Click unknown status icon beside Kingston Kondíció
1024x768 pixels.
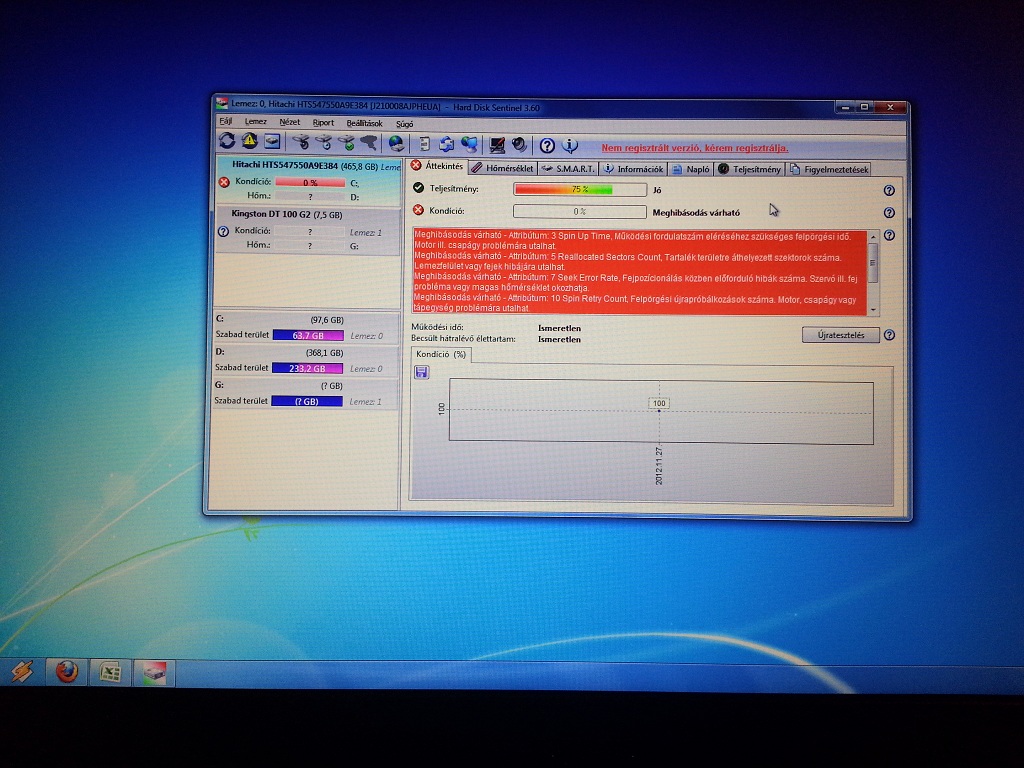[x=223, y=231]
